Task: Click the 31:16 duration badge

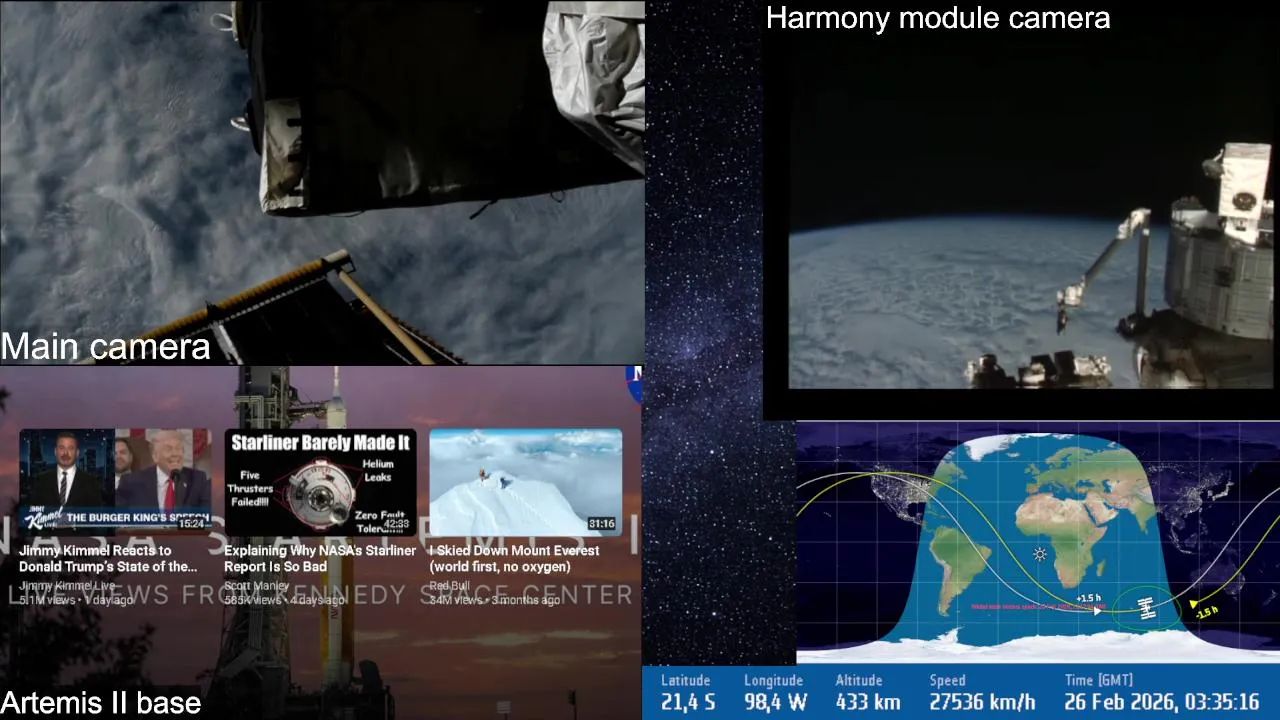Action: 601,524
